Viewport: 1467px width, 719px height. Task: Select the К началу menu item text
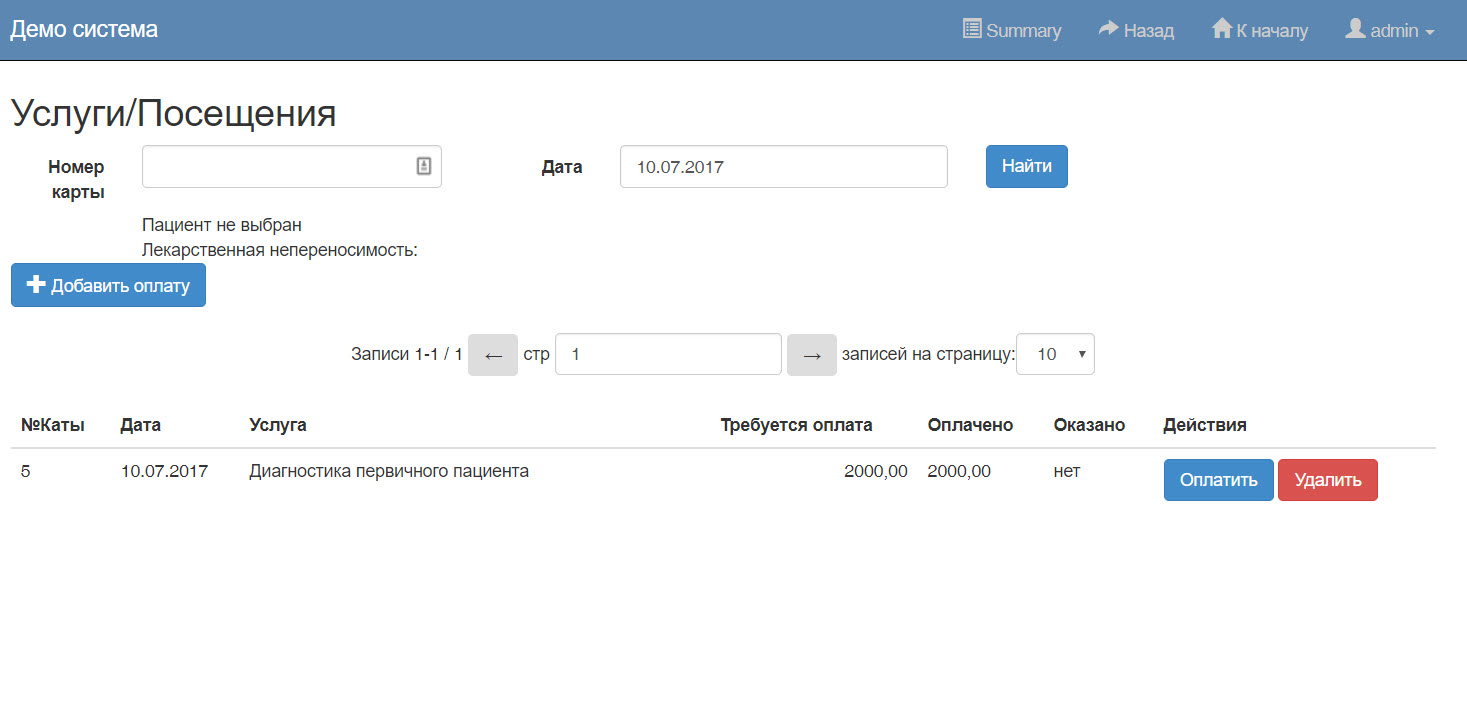(x=1272, y=31)
